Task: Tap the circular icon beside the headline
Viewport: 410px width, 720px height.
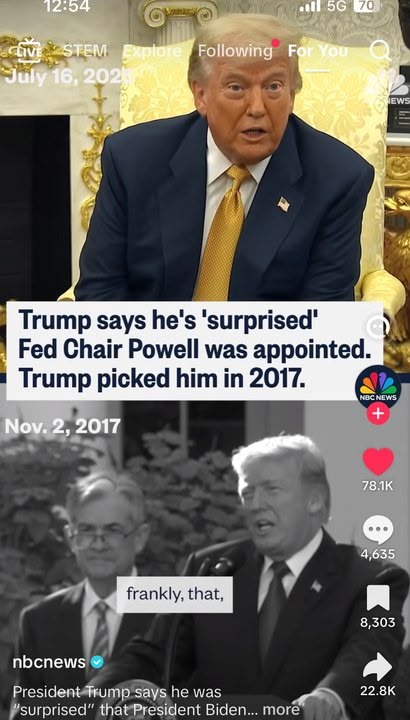Action: tap(378, 327)
